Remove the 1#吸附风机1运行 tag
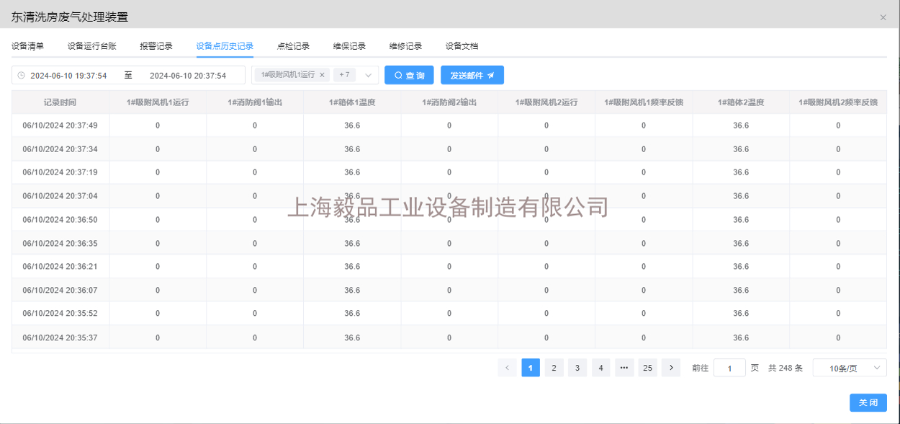Image resolution: width=900 pixels, height=424 pixels. click(x=322, y=75)
